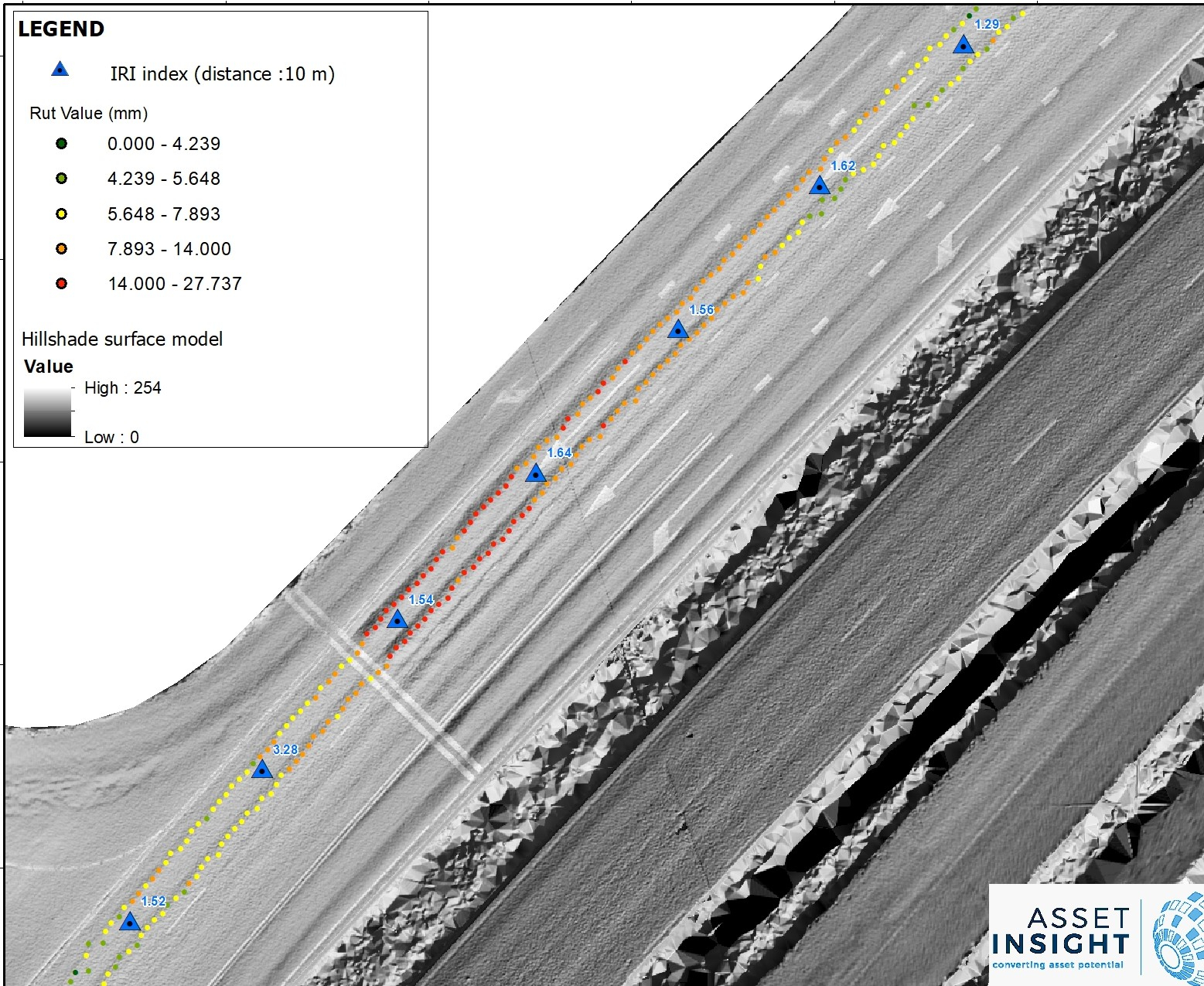This screenshot has width=1204, height=986.
Task: Click the 'Low : 0' text
Action: pyautogui.click(x=111, y=438)
